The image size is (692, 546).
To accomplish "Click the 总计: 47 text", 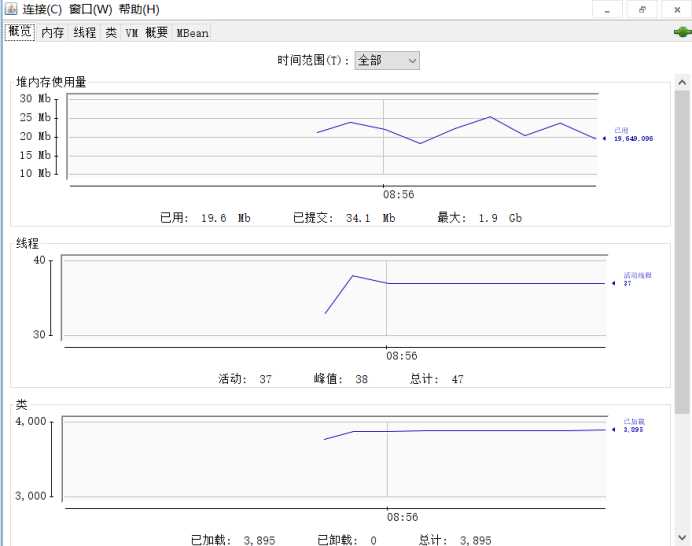I will point(437,379).
